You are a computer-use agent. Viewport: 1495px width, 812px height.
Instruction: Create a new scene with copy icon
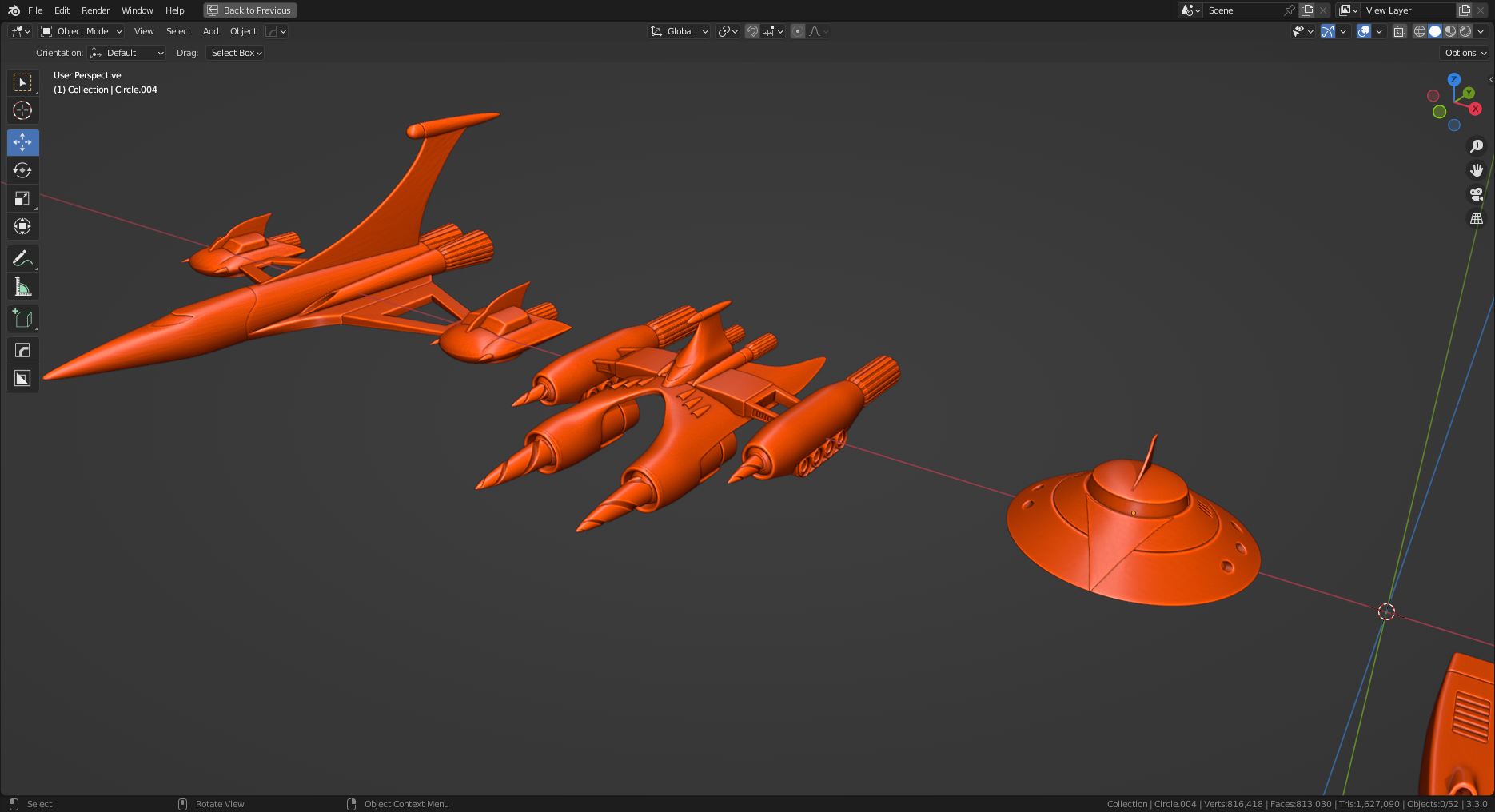tap(1307, 10)
